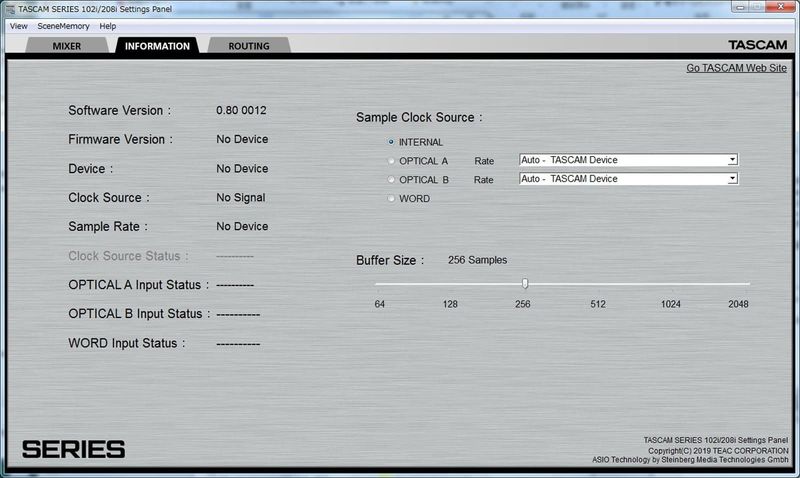Viewport: 800px width, 478px height.
Task: Select the INFORMATION tab
Action: (x=157, y=46)
